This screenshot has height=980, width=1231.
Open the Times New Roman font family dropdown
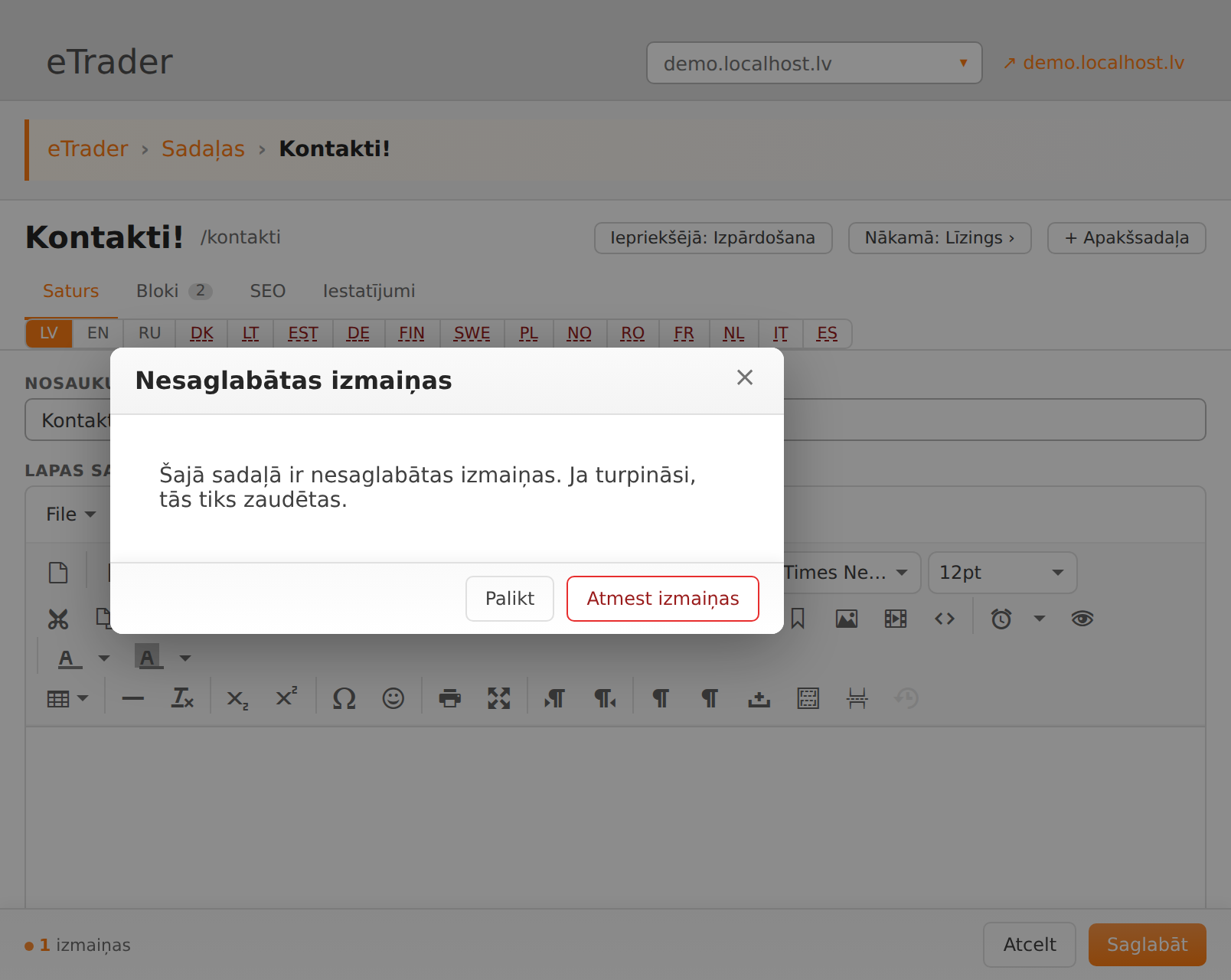(x=851, y=573)
